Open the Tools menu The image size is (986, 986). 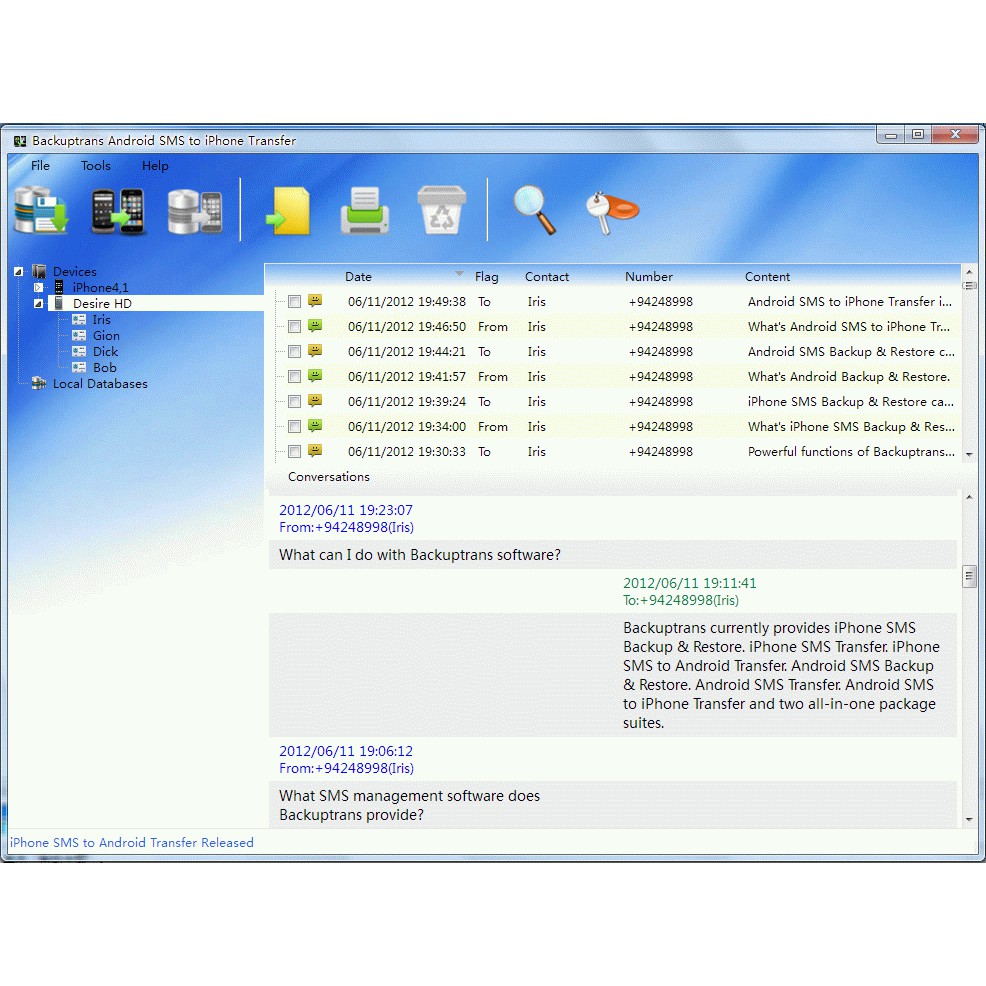point(96,165)
